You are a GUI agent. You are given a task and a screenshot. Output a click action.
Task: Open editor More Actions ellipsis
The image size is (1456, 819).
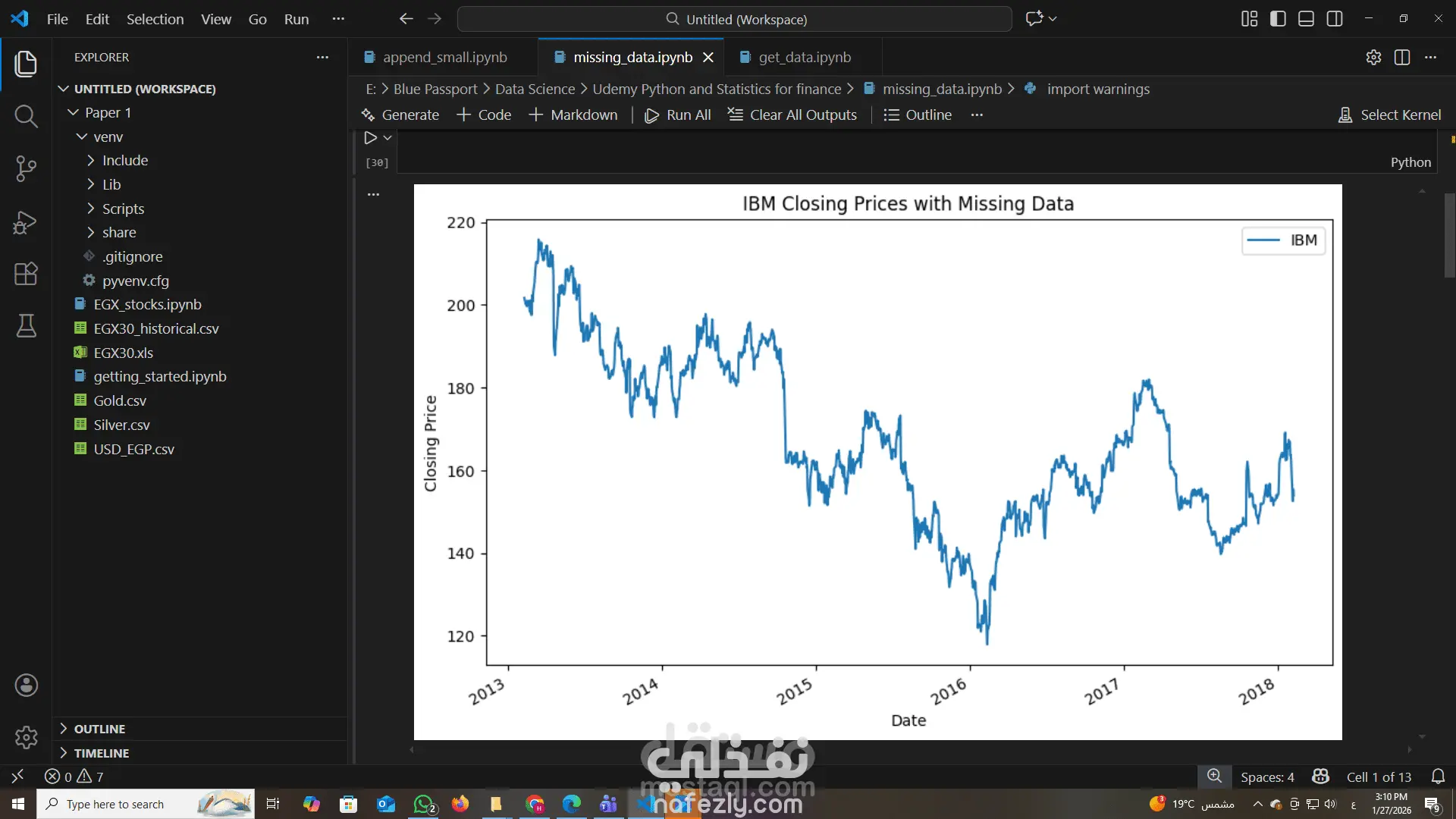click(x=1431, y=58)
